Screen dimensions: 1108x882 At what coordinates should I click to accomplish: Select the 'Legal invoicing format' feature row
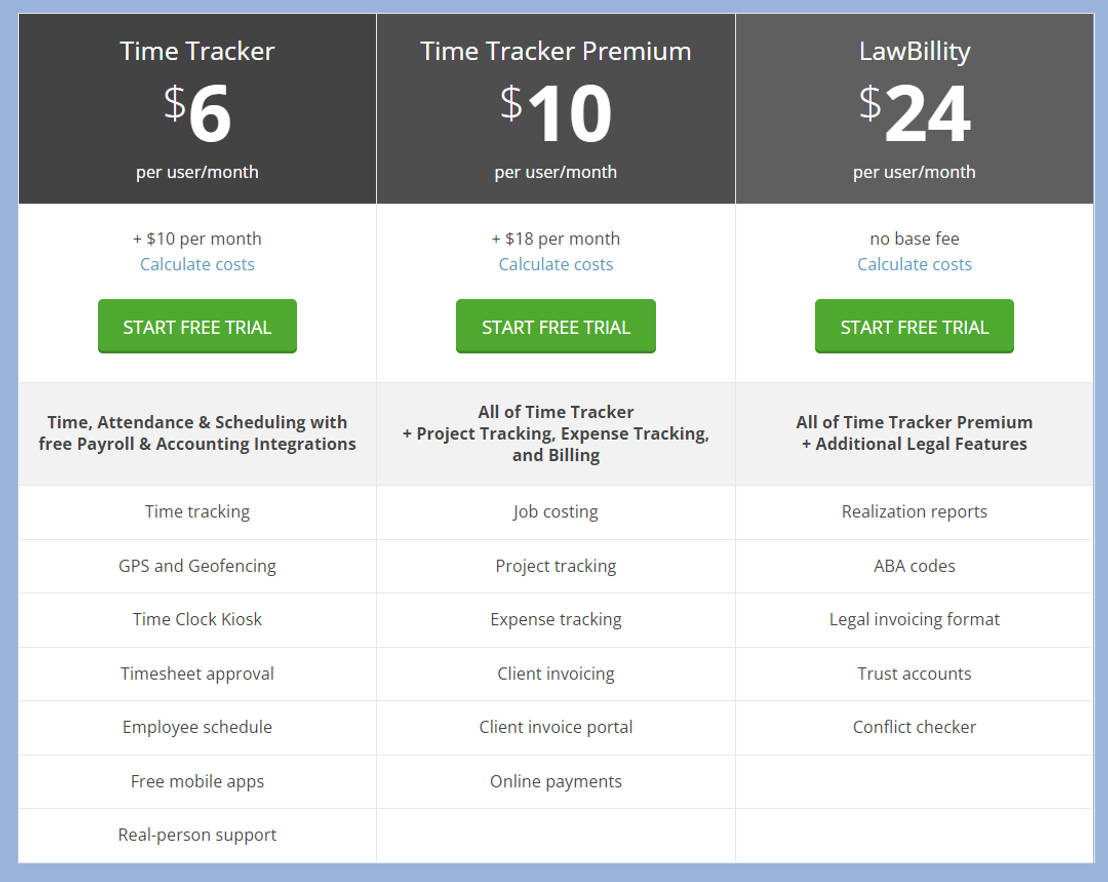pyautogui.click(x=914, y=620)
